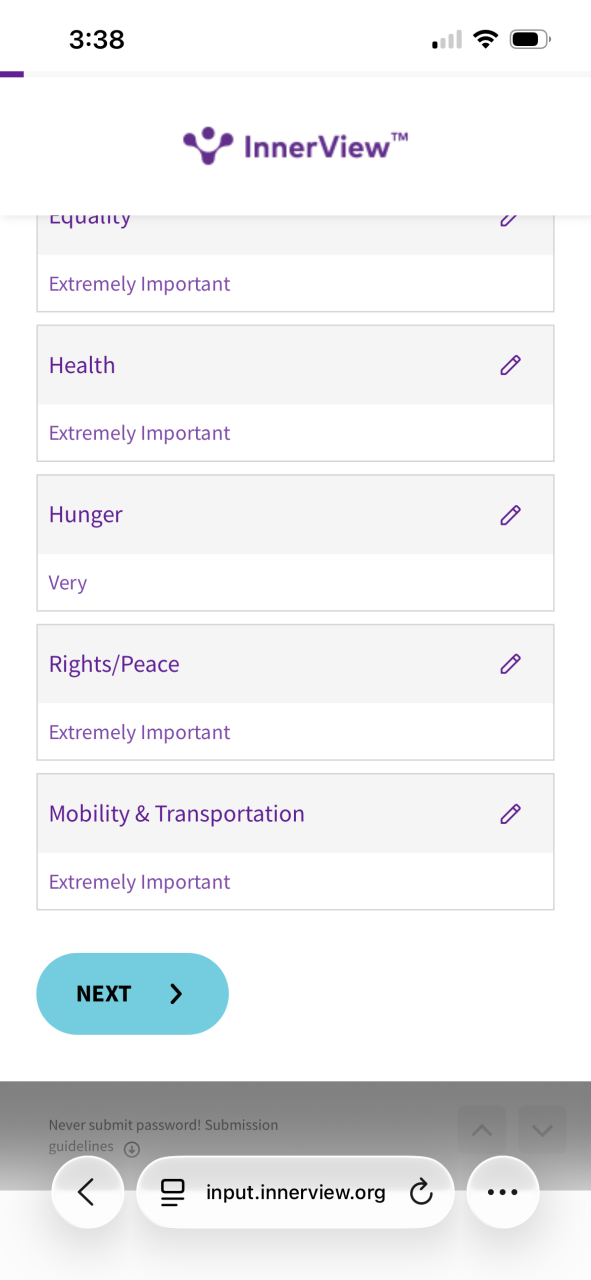Select the Mobility & Transportation heading

click(177, 814)
